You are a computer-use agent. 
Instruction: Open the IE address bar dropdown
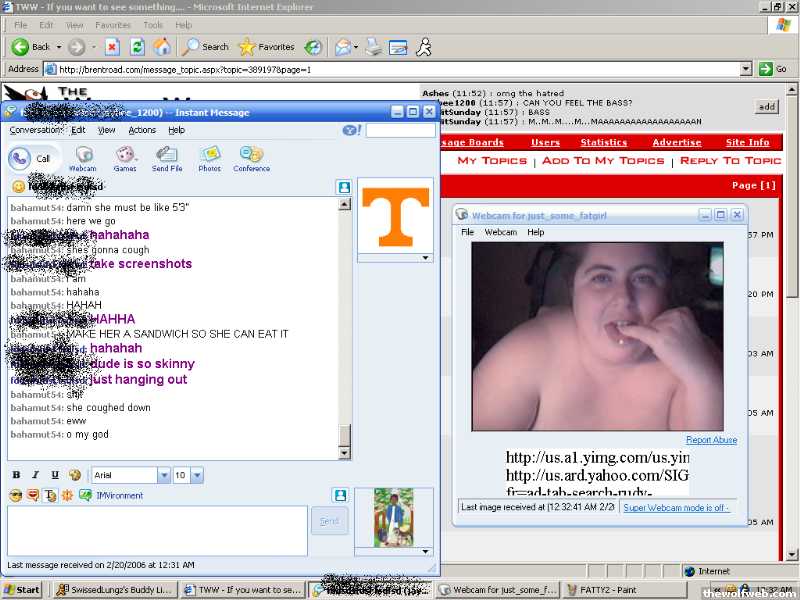tap(745, 69)
